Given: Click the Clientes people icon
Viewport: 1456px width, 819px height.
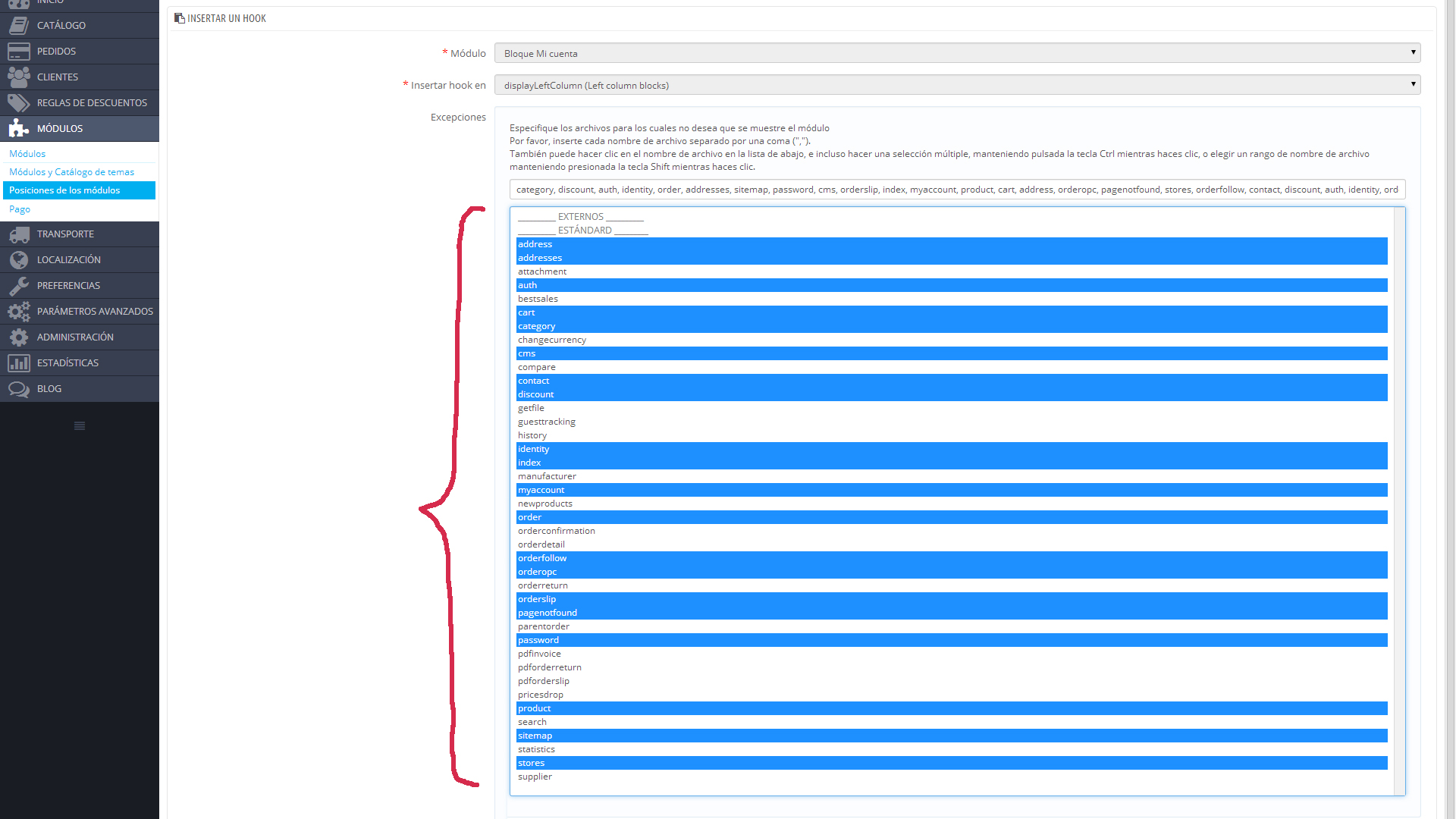Looking at the screenshot, I should pyautogui.click(x=18, y=77).
